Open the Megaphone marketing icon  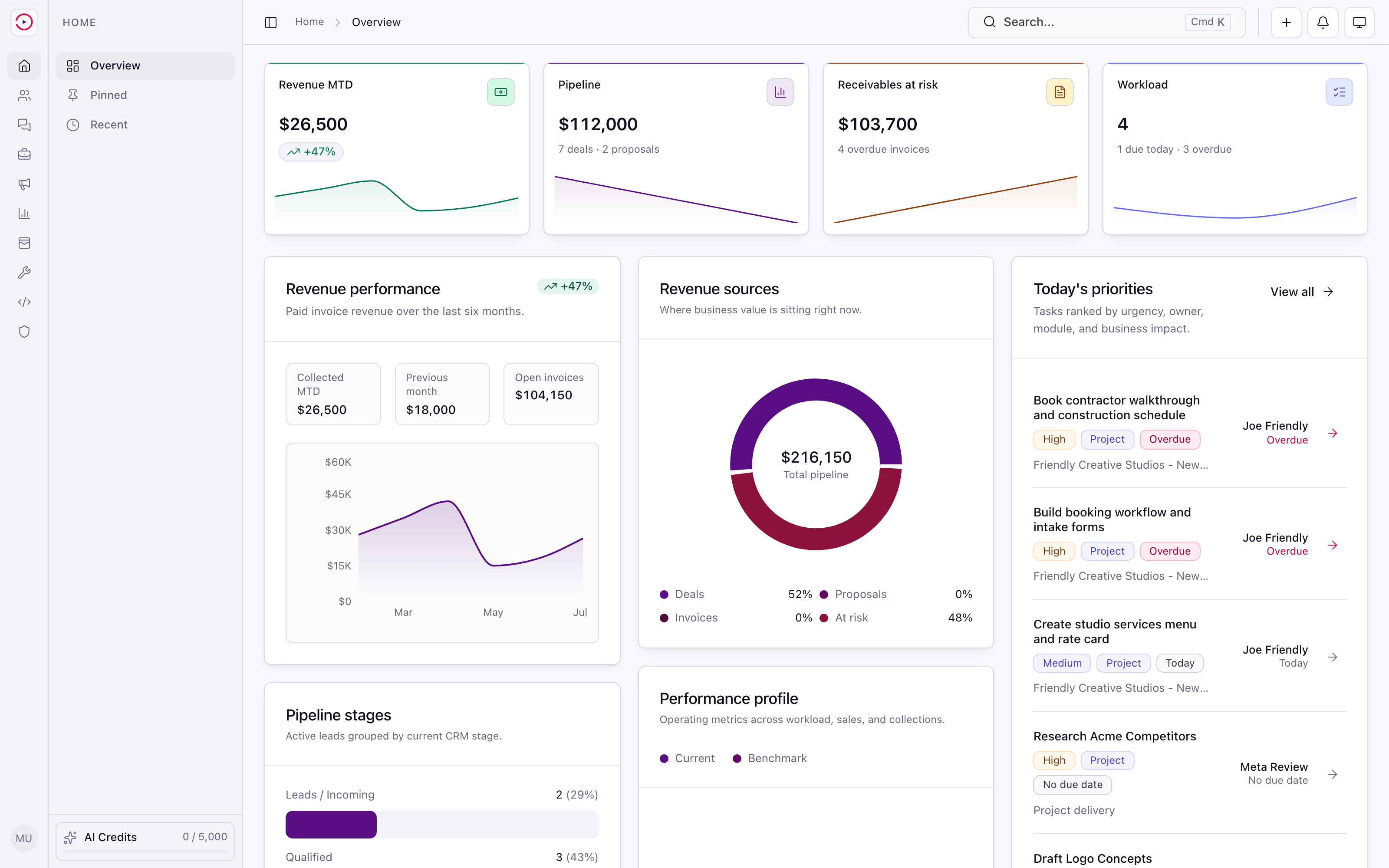click(x=24, y=184)
